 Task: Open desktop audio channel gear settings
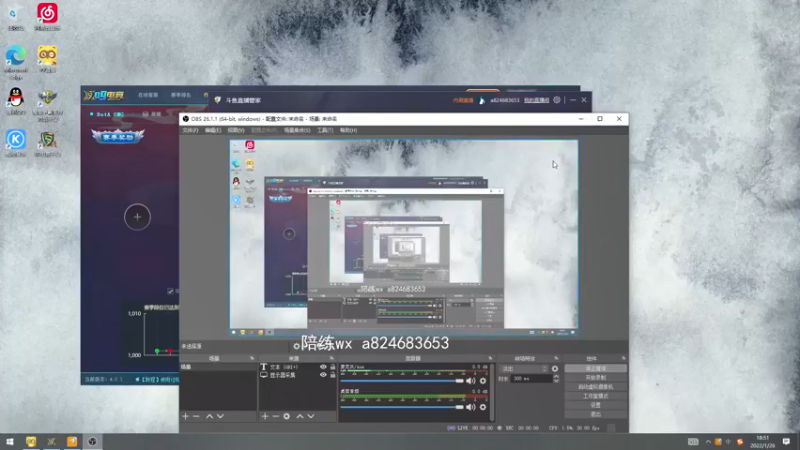[x=483, y=407]
